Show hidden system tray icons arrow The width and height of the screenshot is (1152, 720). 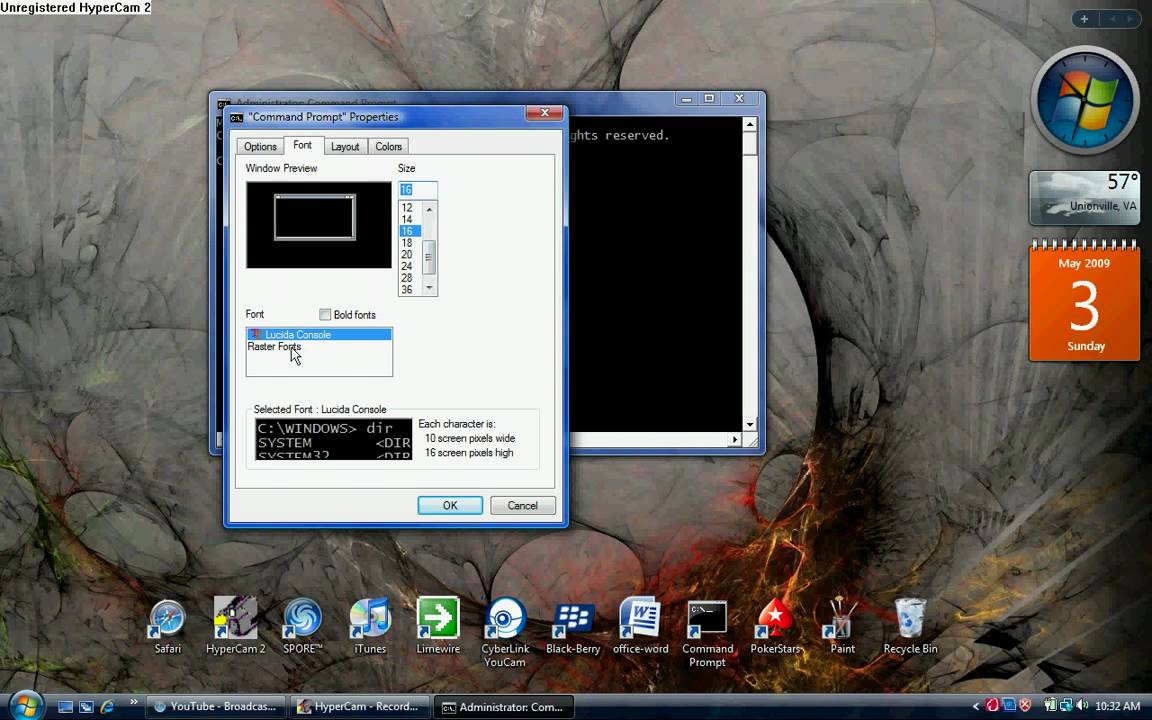[976, 707]
